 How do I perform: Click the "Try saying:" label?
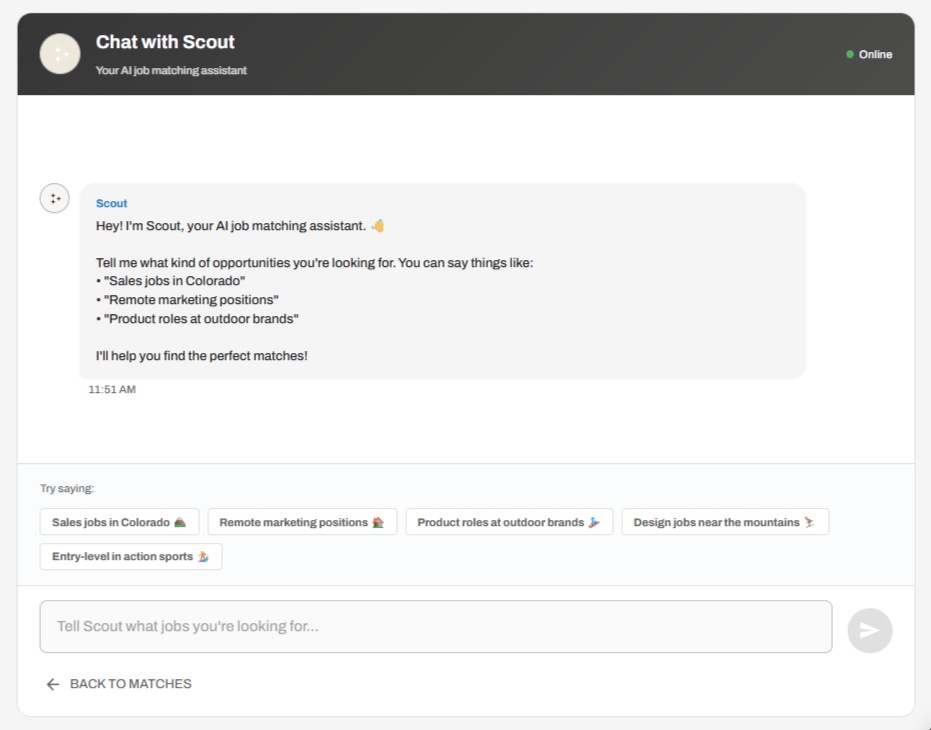coord(67,489)
